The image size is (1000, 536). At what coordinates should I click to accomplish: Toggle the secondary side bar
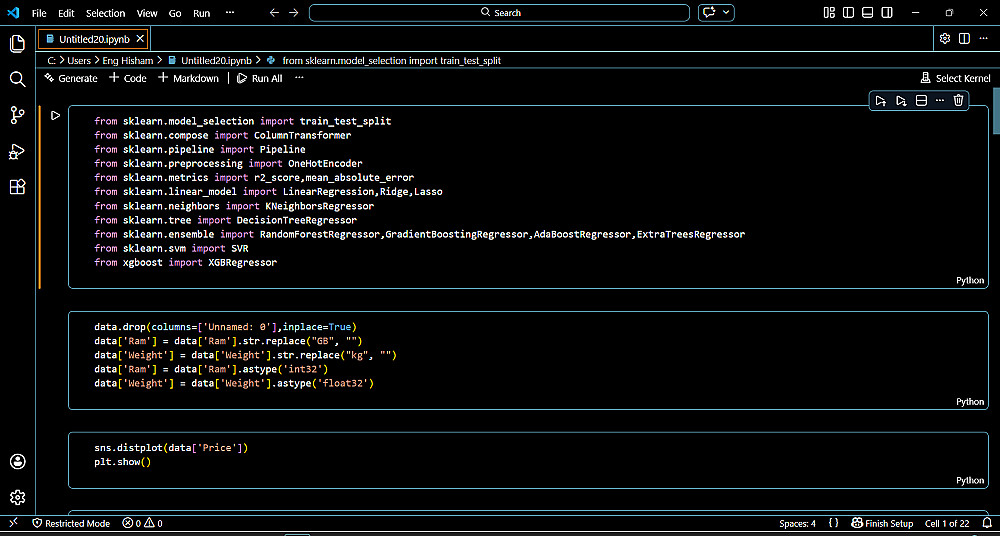click(886, 13)
